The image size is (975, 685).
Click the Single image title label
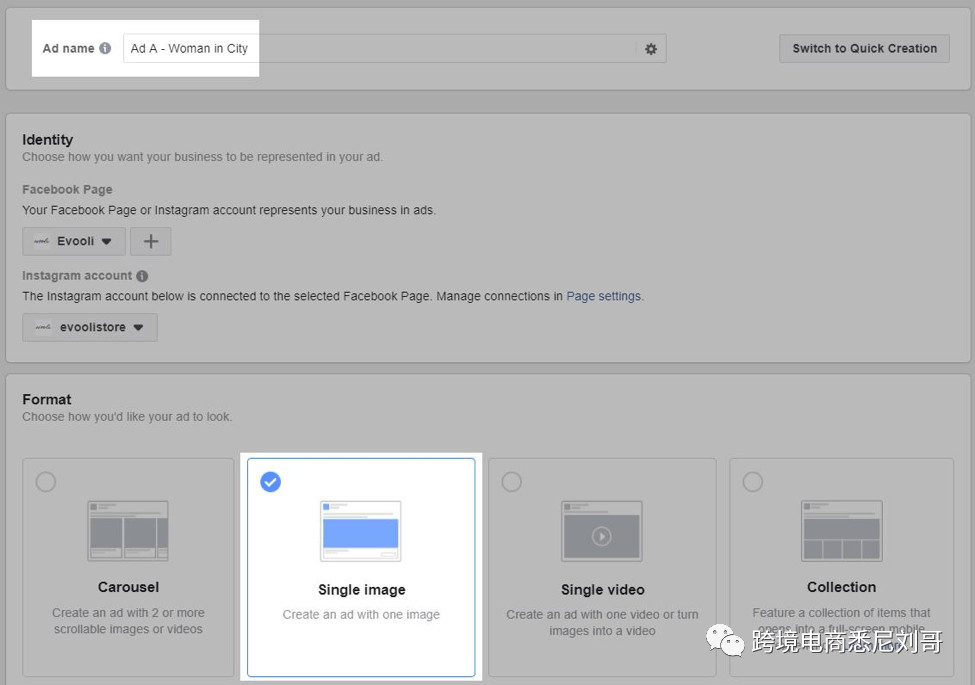[x=361, y=590]
